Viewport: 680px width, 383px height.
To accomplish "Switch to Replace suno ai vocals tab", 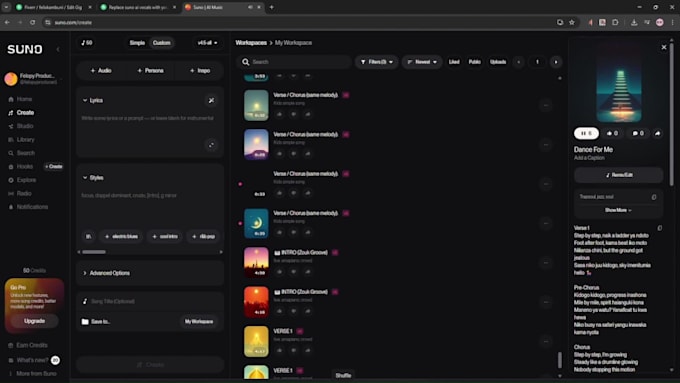I will (x=138, y=7).
